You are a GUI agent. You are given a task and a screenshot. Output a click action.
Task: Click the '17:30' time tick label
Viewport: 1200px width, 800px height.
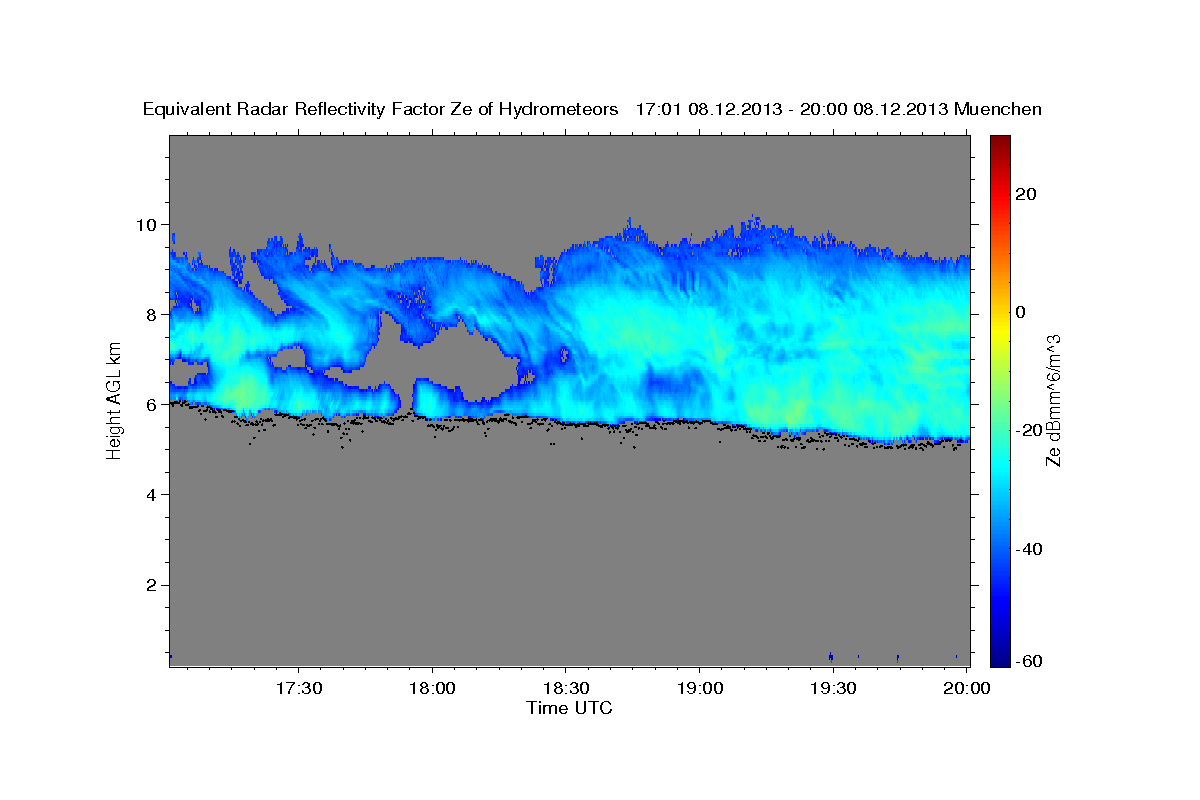(x=299, y=689)
